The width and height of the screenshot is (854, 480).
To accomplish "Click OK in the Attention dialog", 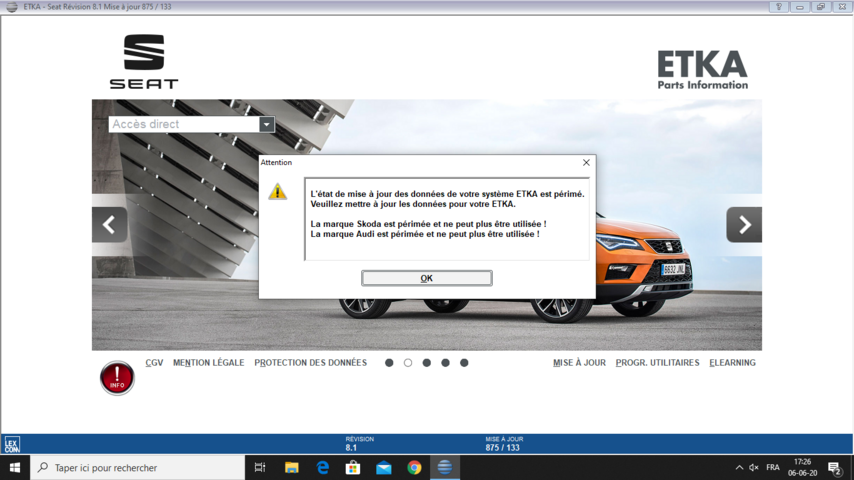I will [426, 278].
